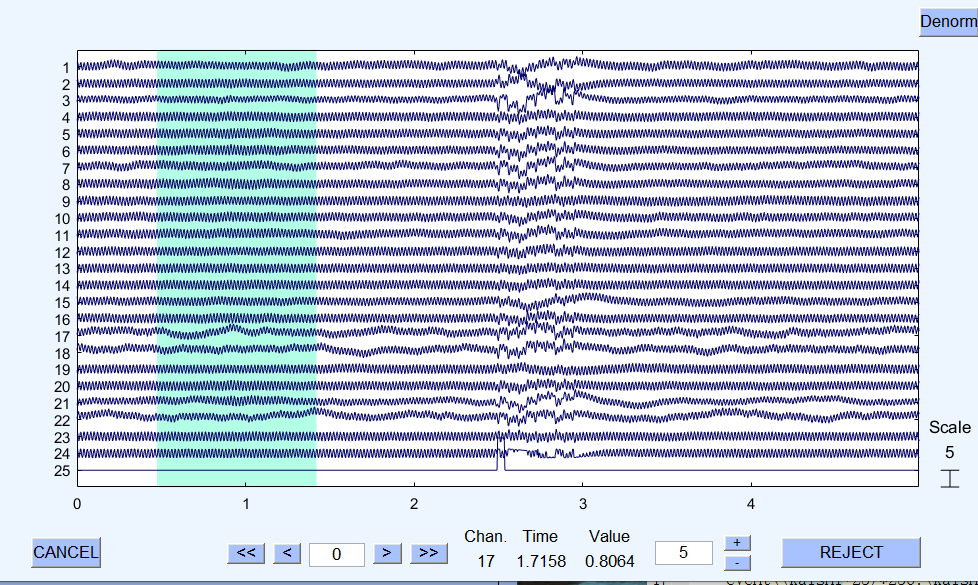Viewport: 978px width, 585px height.
Task: Click channel label 6
Action: coord(65,152)
